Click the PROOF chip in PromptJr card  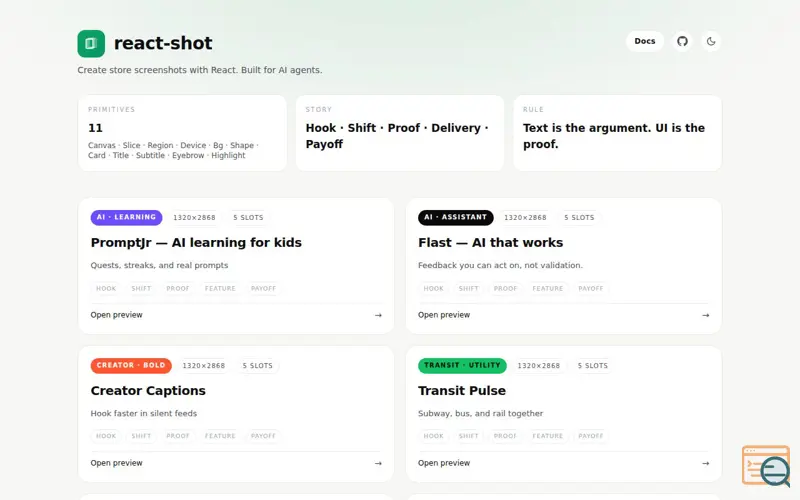178,288
